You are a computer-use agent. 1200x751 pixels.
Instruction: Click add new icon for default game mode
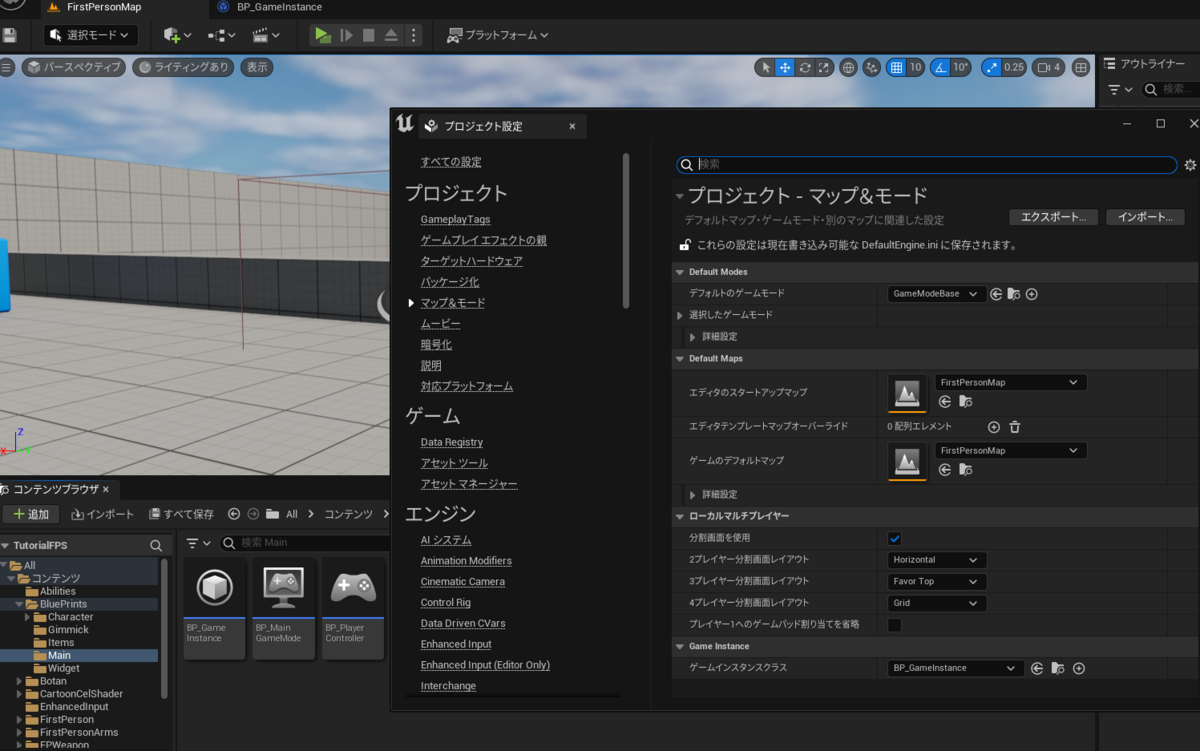[x=1032, y=294]
